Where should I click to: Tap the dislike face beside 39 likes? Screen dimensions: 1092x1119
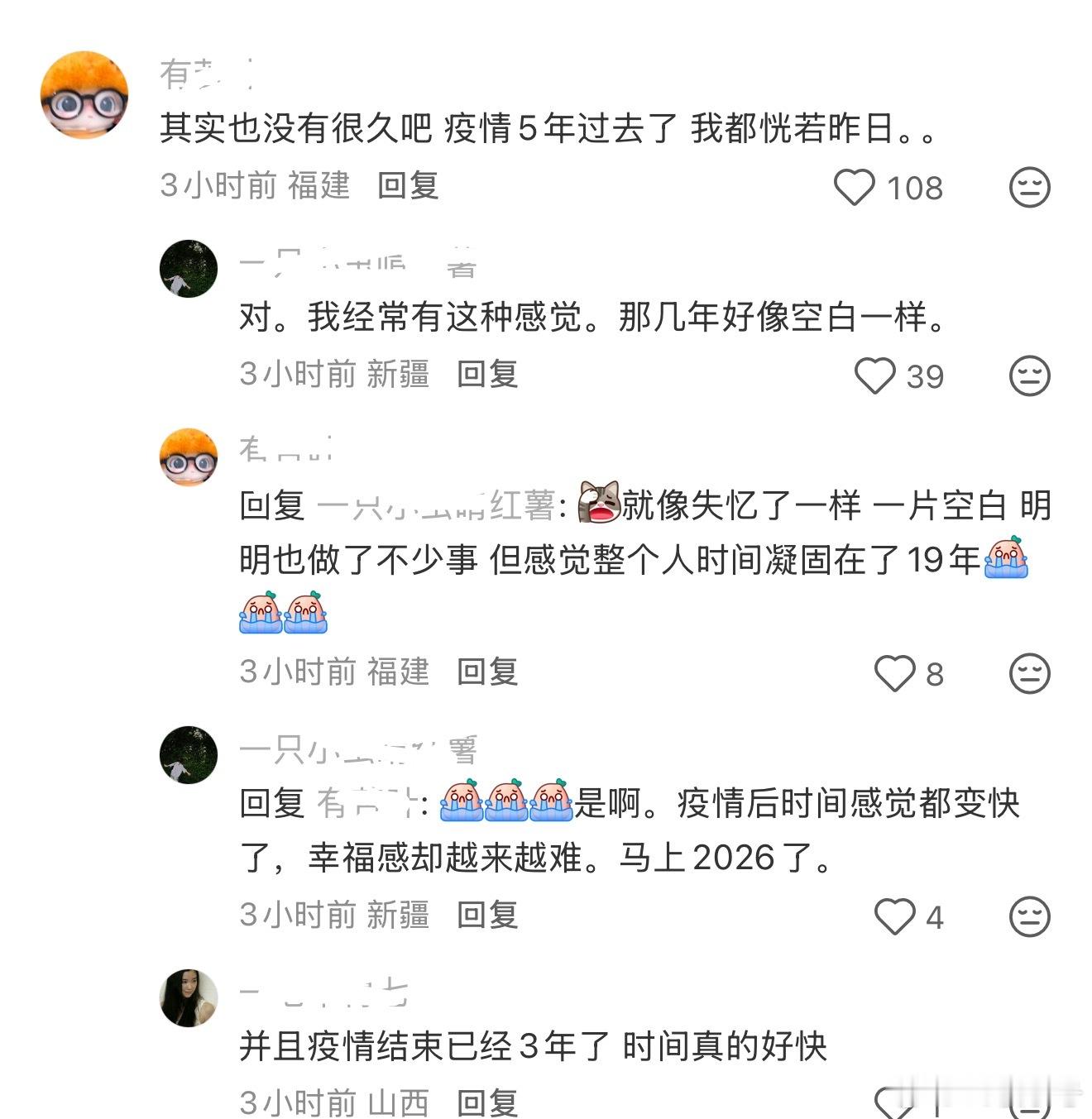pyautogui.click(x=1030, y=375)
